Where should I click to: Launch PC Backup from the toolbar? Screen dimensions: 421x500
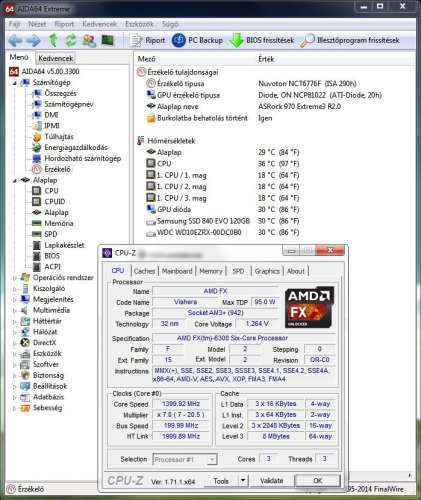click(197, 40)
